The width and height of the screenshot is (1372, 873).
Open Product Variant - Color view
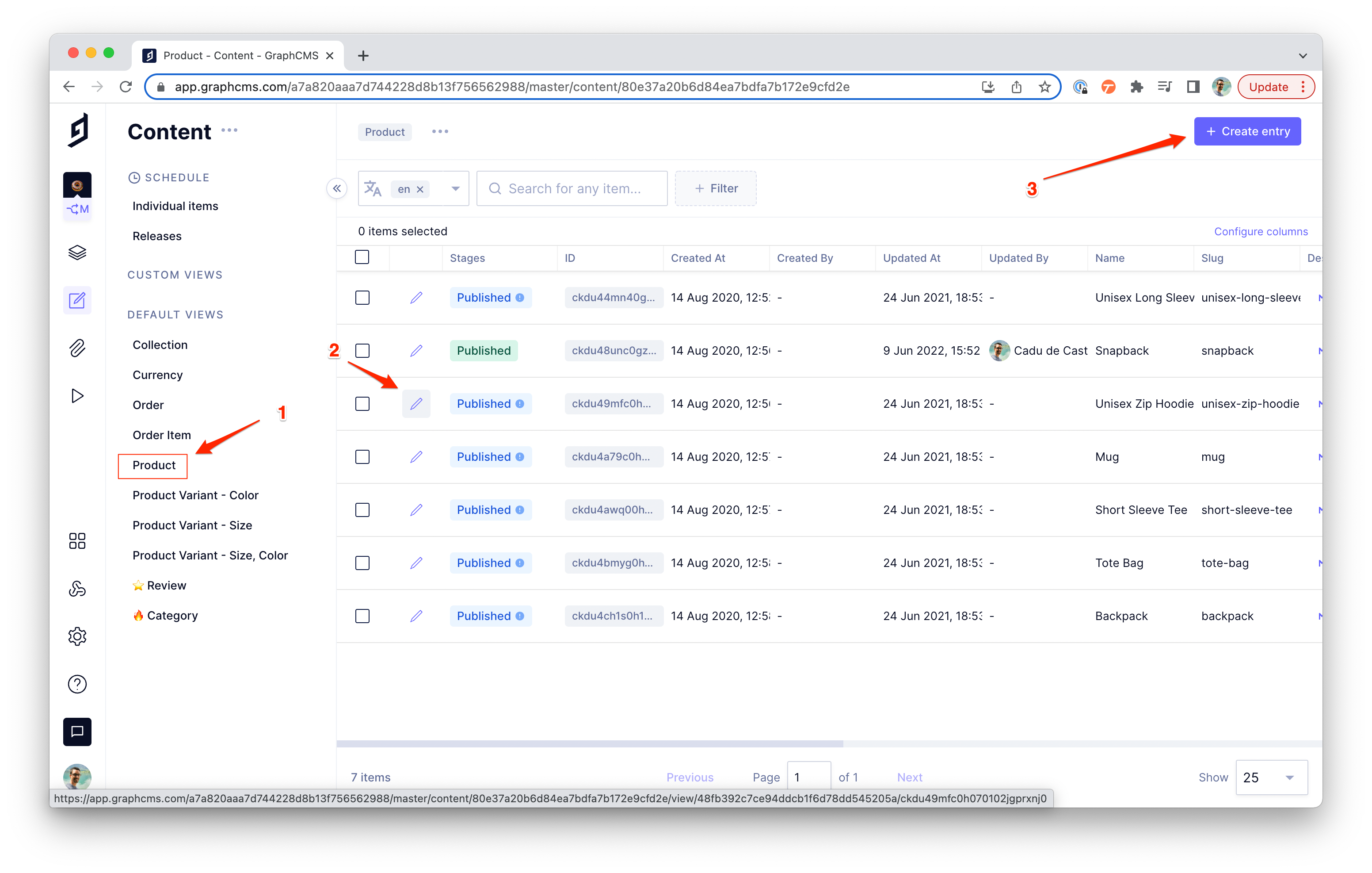coord(195,495)
